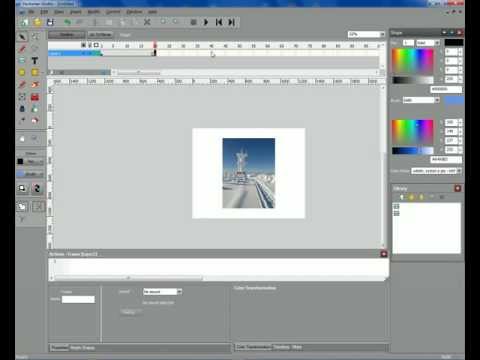The width and height of the screenshot is (480, 360).
Task: Click the stage vertical scrollbar
Action: pos(383,167)
